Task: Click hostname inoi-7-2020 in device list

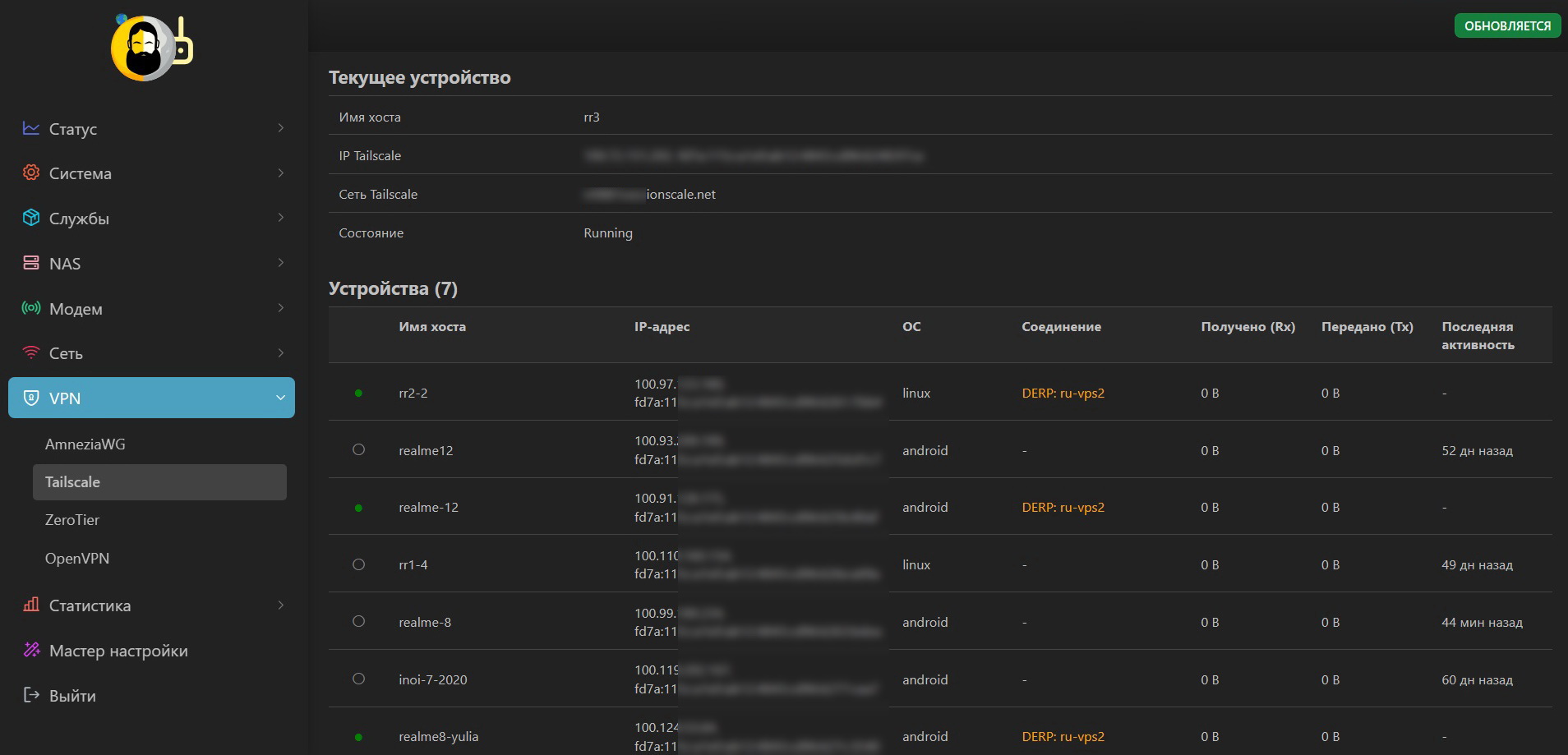Action: (432, 680)
